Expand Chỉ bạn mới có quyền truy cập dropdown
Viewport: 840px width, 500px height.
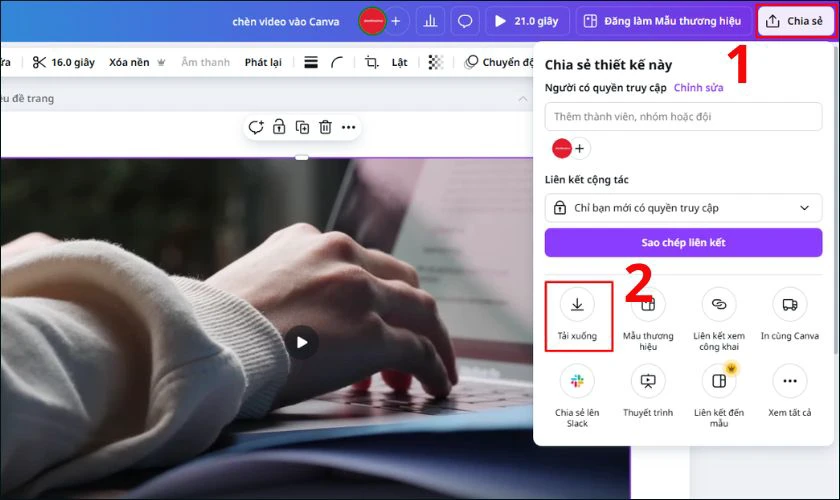pos(683,208)
